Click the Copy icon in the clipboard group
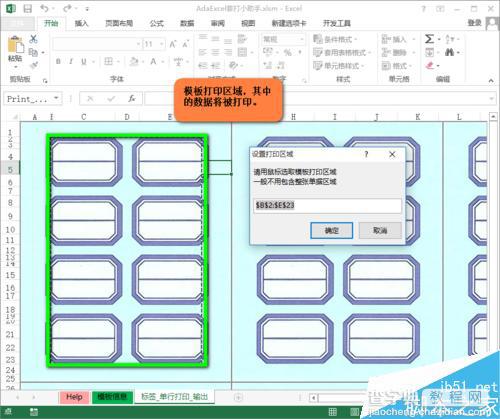Viewport: 500px width, 419px height. (33, 52)
